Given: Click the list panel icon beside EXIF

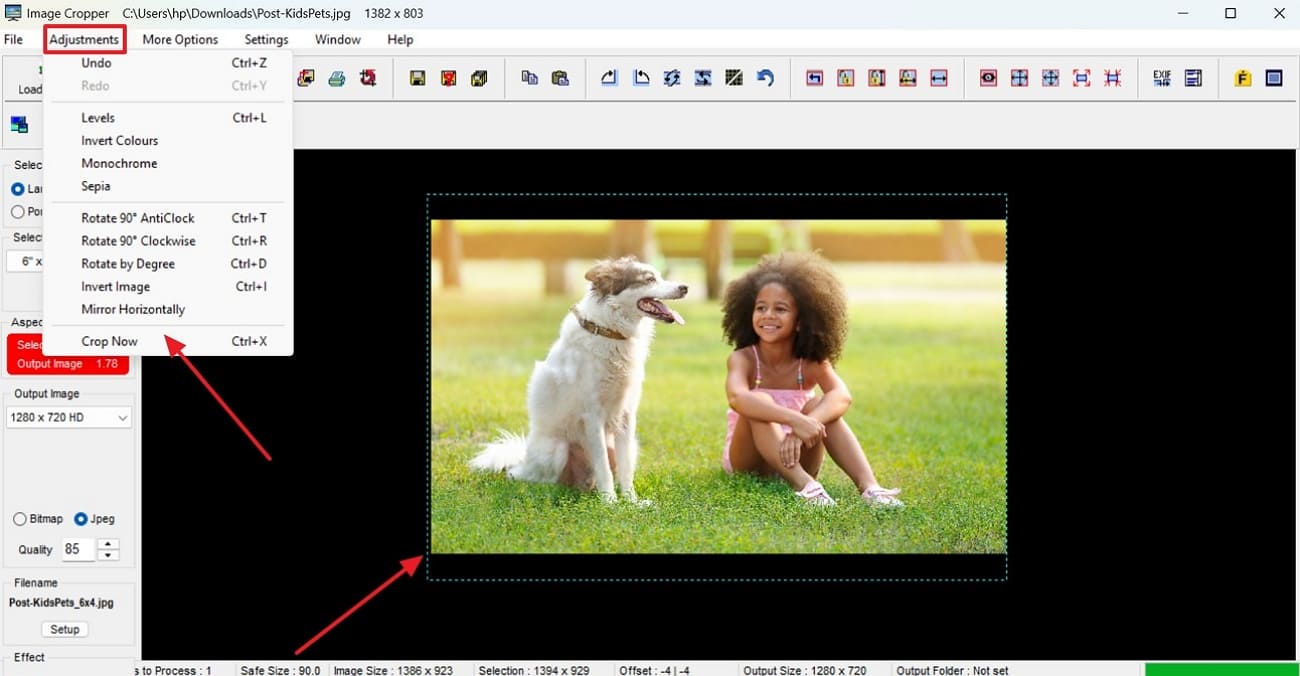Looking at the screenshot, I should click(x=1193, y=78).
